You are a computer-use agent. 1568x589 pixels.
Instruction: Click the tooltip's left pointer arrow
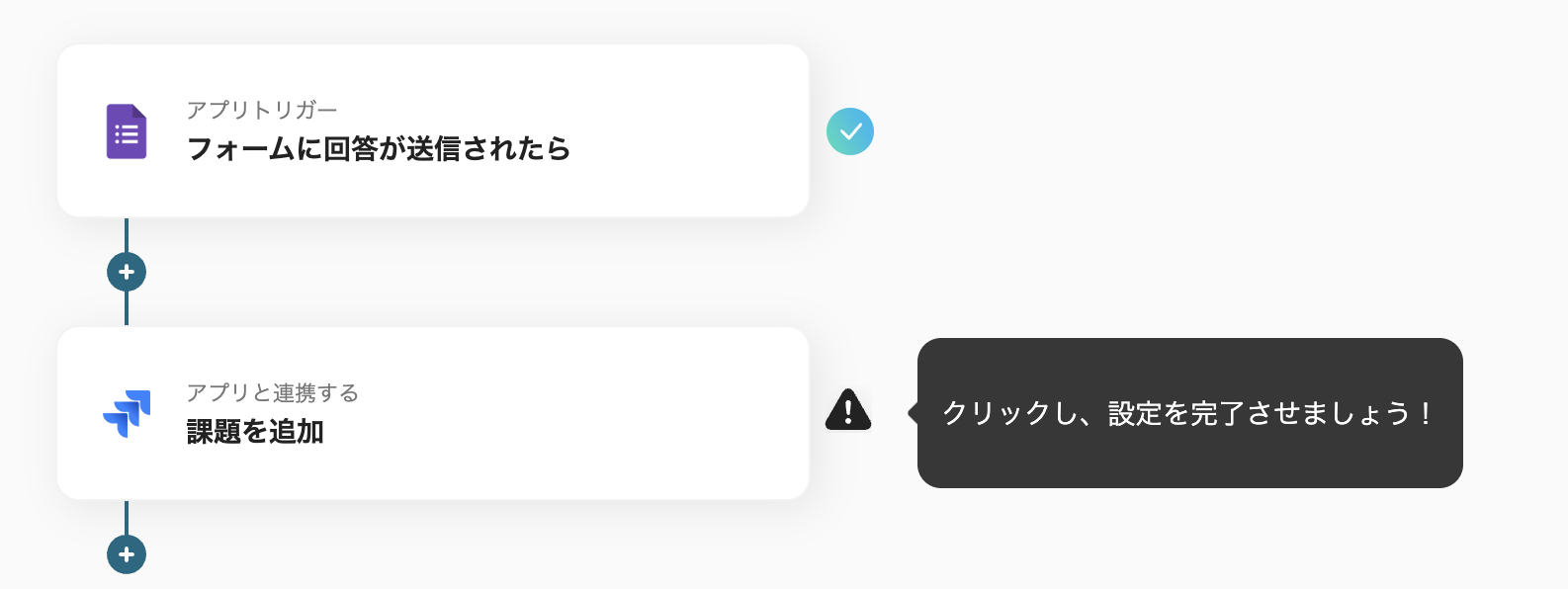point(913,413)
